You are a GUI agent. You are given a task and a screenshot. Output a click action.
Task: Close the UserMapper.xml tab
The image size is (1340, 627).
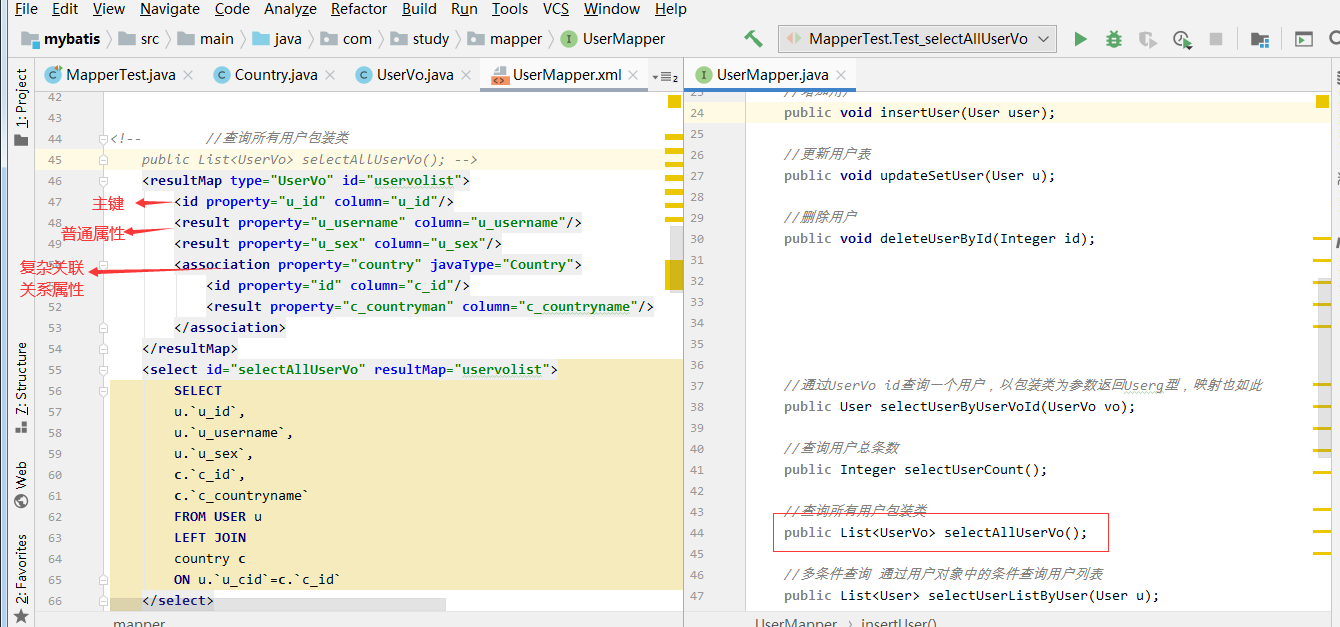(633, 75)
